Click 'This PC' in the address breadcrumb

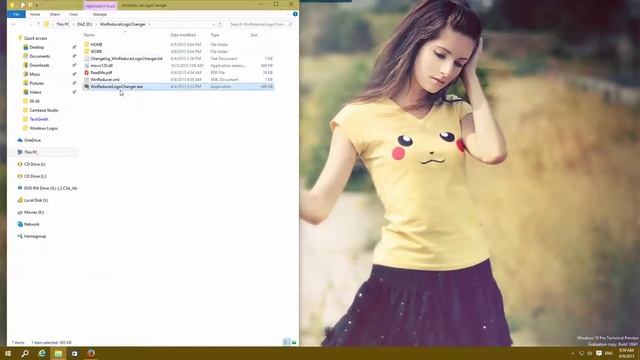(x=63, y=24)
